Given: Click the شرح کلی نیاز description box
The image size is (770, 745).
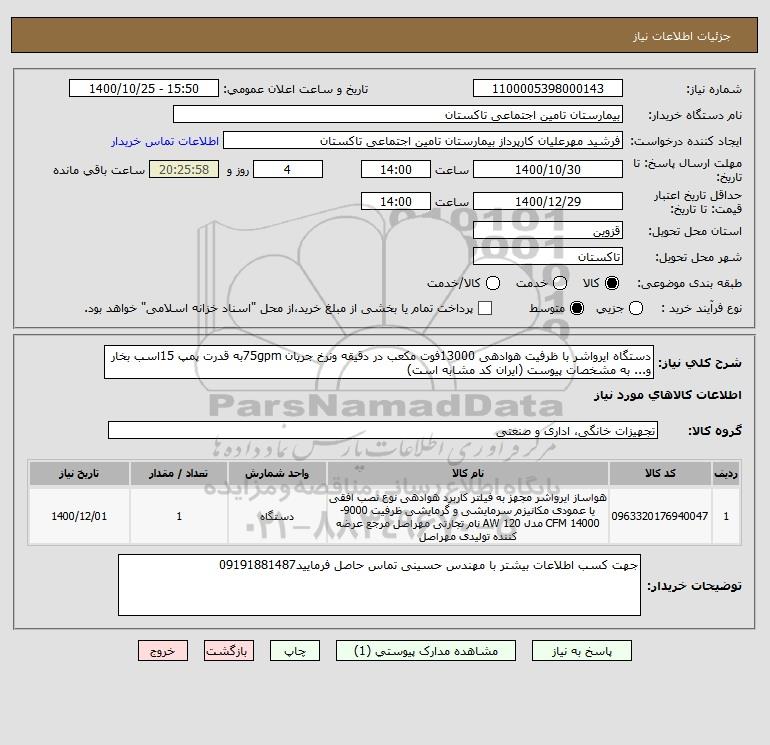Looking at the screenshot, I should pos(379,362).
